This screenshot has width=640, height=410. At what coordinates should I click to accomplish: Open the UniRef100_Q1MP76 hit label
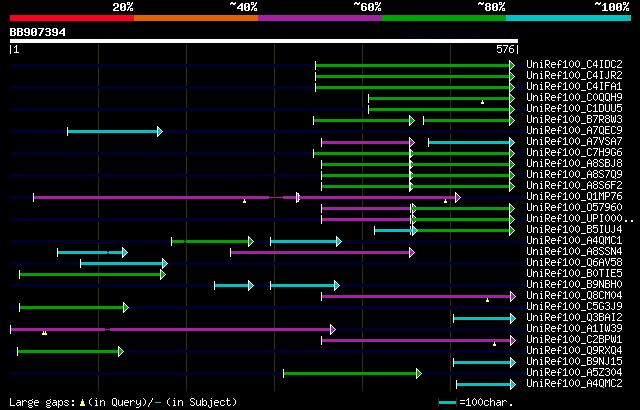[574, 197]
